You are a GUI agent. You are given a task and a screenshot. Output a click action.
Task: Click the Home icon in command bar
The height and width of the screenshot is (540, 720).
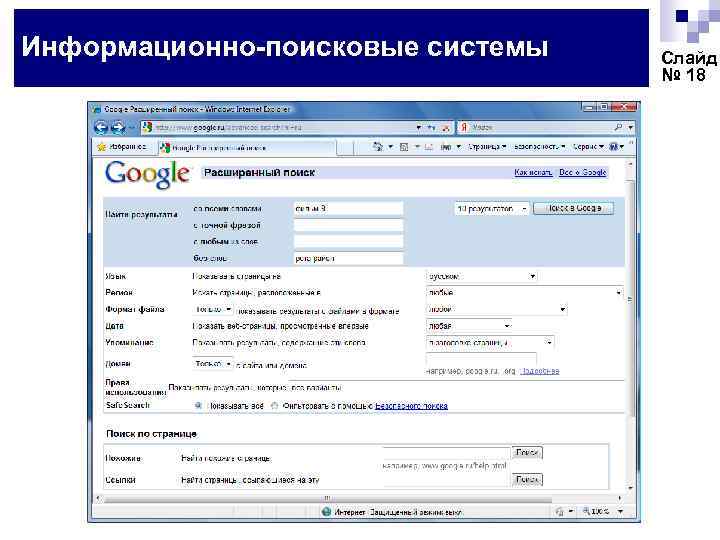point(377,147)
